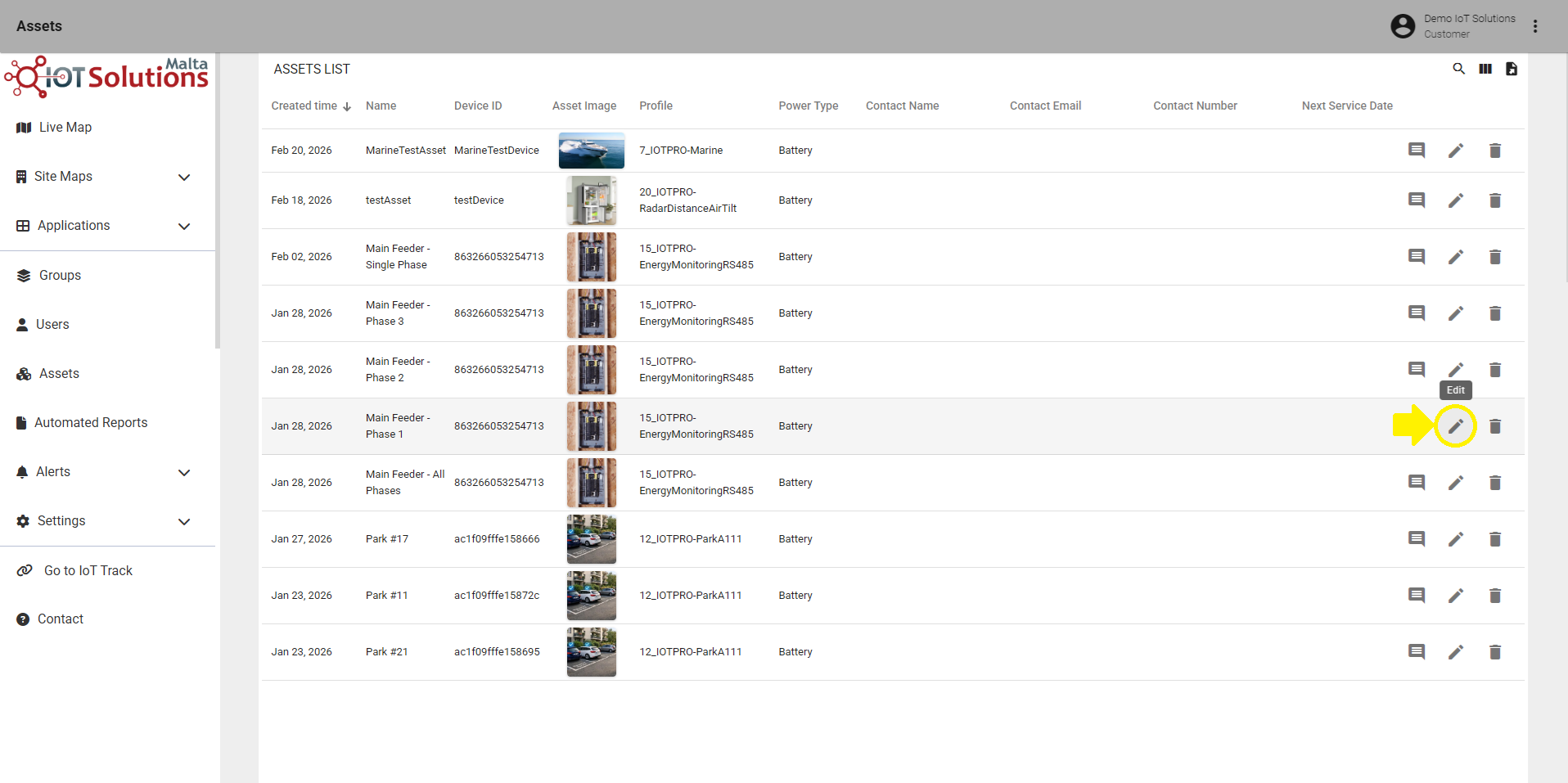Viewport: 1568px width, 783px height.
Task: Edit the testAsset row
Action: pyautogui.click(x=1456, y=200)
